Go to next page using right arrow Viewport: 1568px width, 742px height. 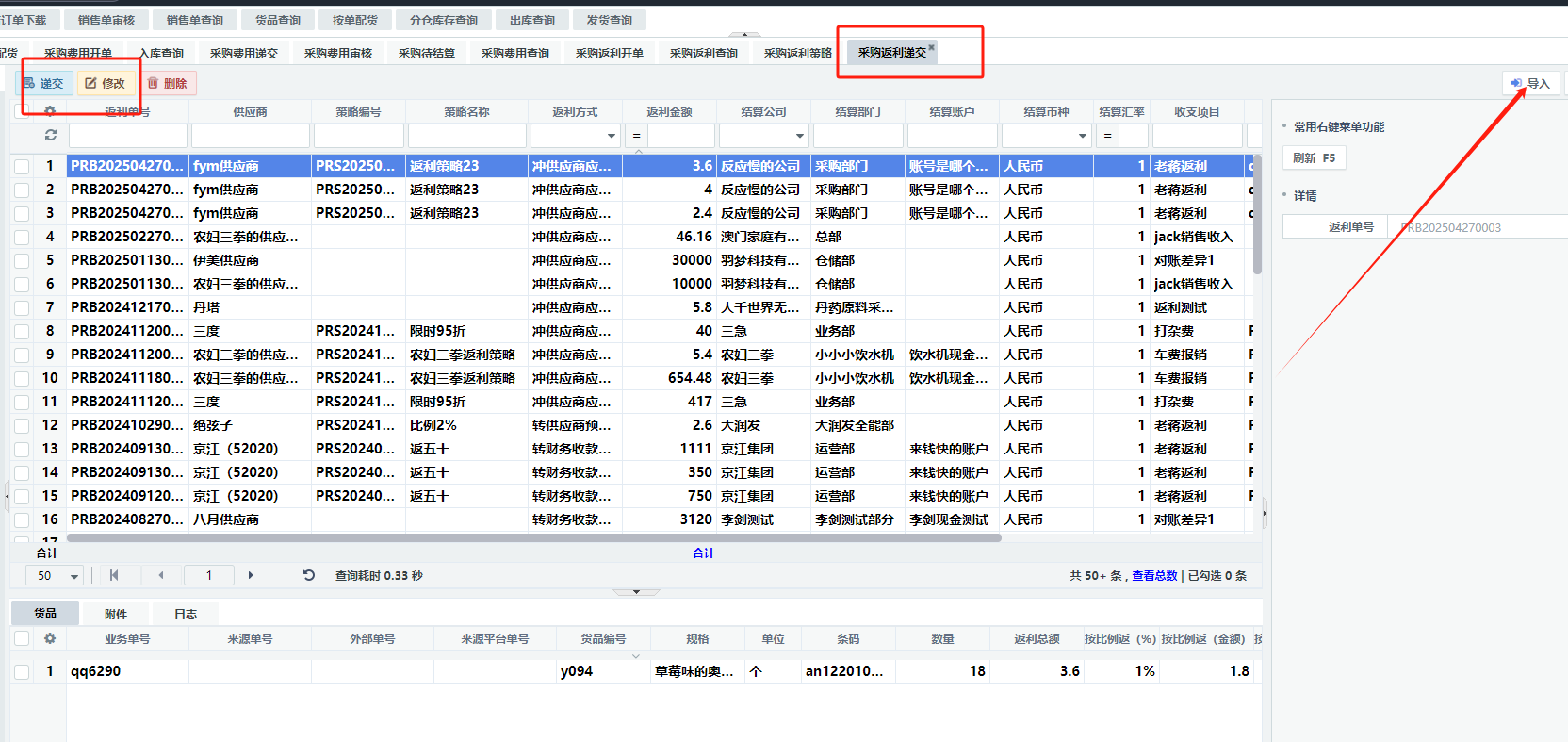point(250,575)
